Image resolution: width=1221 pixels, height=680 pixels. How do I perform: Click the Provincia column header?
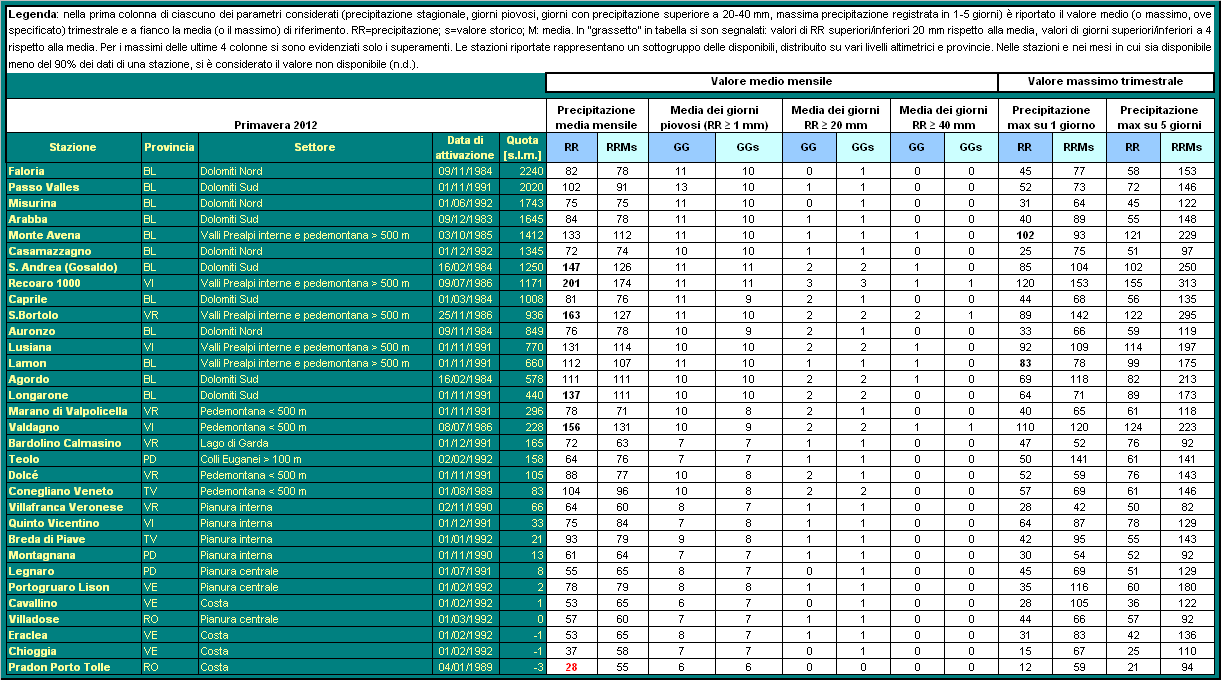(x=168, y=147)
